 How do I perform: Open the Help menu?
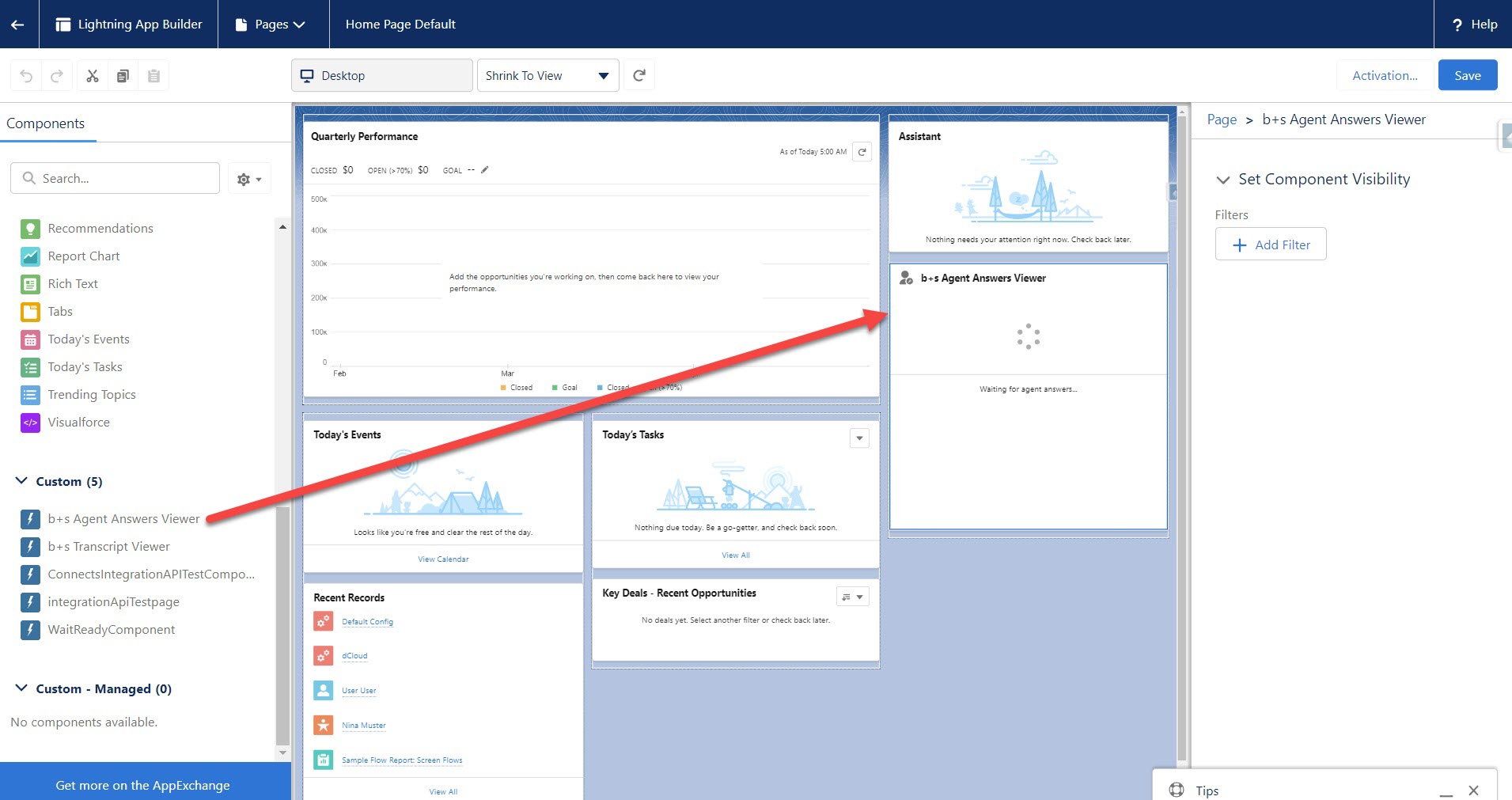[x=1474, y=25]
